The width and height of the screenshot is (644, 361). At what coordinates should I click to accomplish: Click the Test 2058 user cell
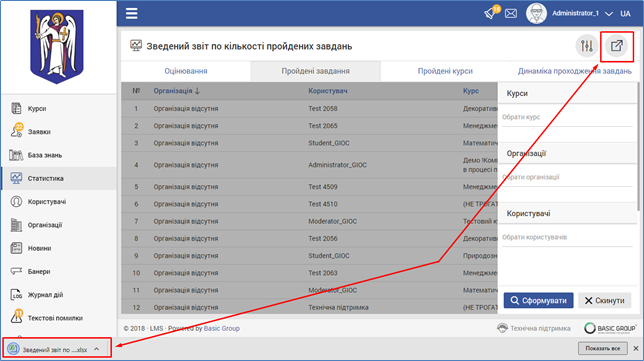pyautogui.click(x=323, y=109)
